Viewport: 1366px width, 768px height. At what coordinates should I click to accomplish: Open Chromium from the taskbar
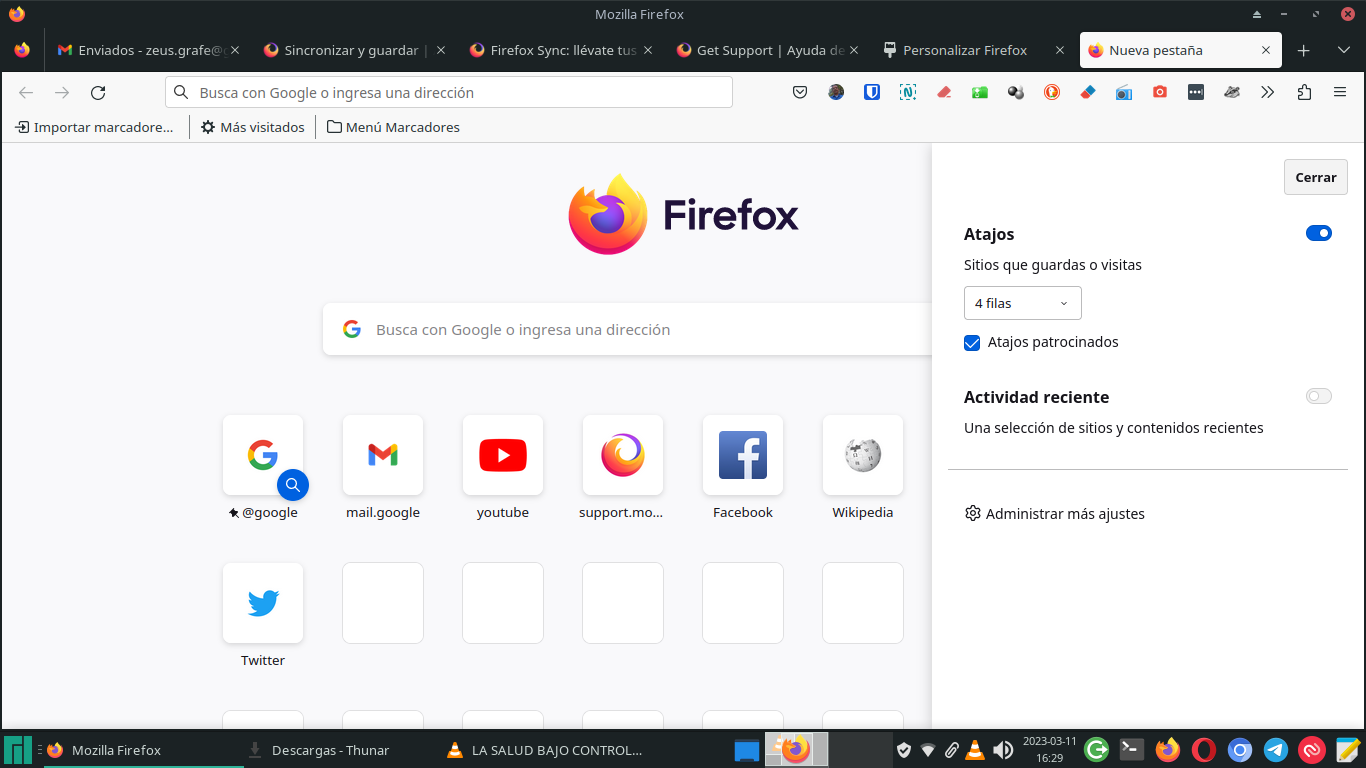pos(1240,749)
